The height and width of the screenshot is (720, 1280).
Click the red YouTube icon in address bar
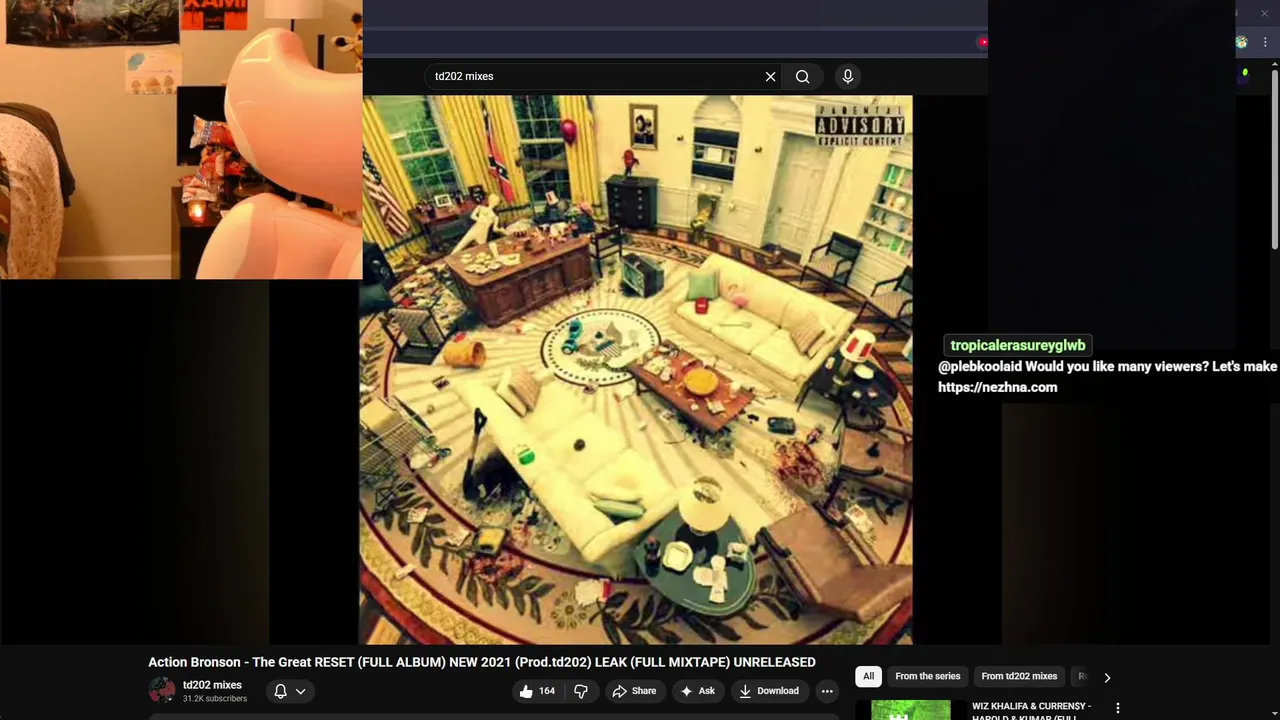tap(983, 42)
